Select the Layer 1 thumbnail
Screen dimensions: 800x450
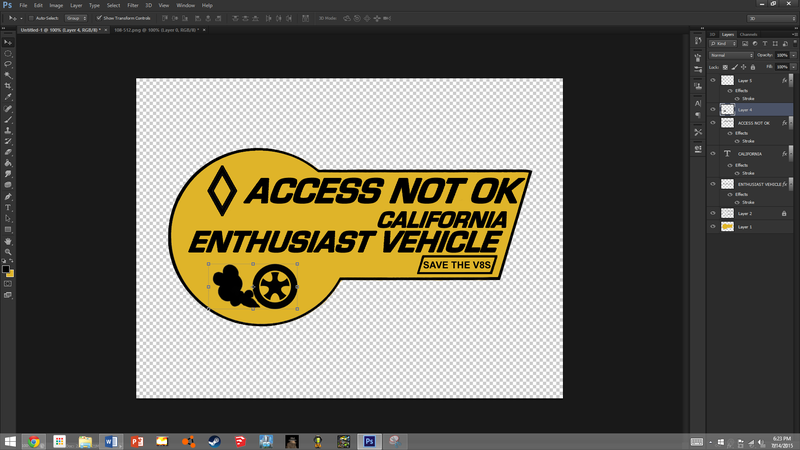(x=727, y=227)
